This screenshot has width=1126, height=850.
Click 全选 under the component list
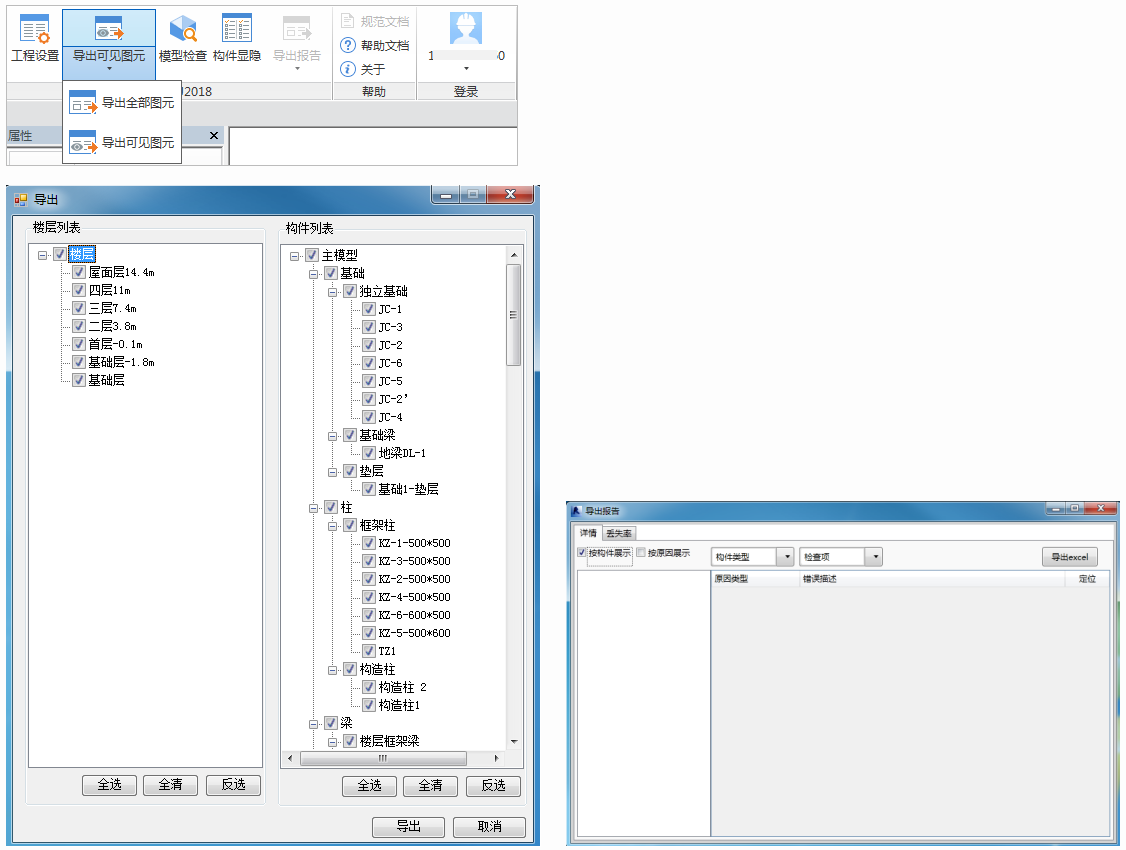coord(369,785)
